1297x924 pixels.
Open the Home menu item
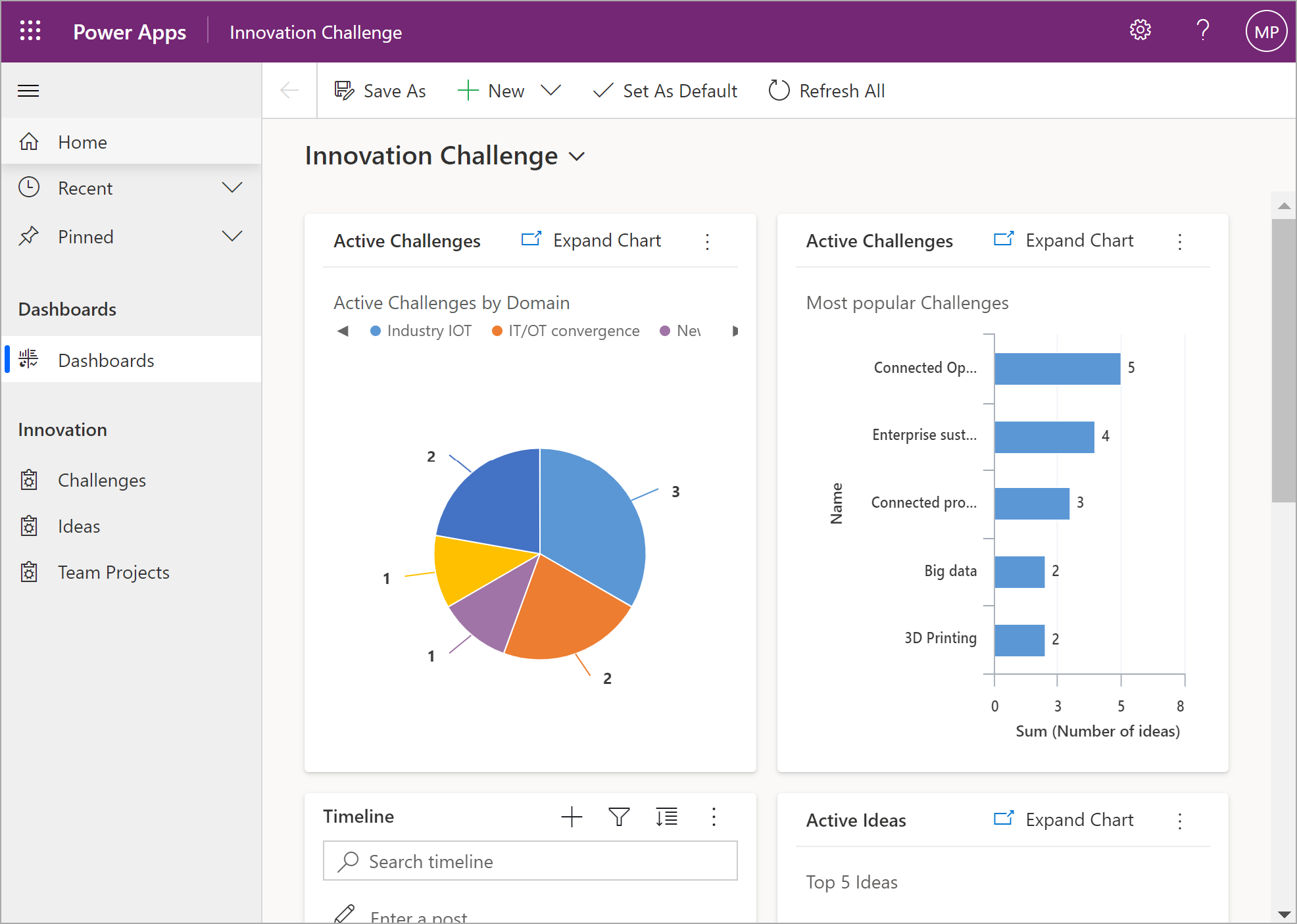(x=82, y=142)
